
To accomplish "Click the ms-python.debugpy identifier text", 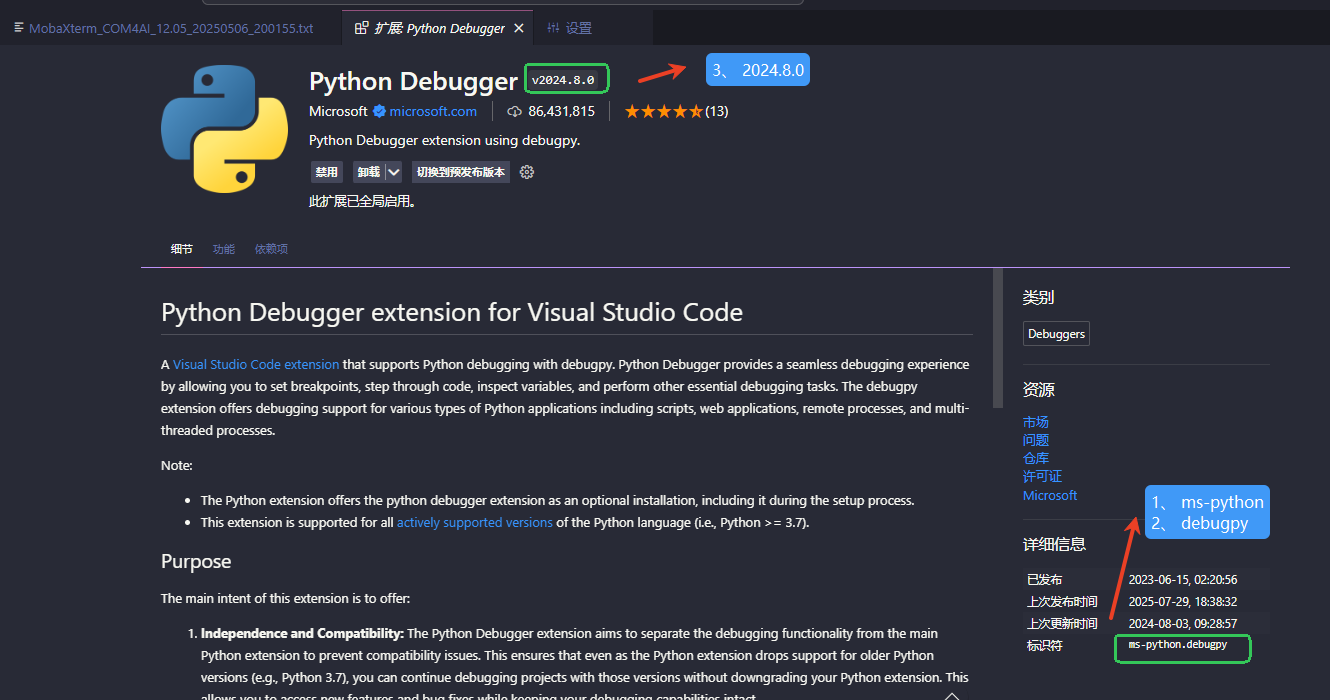I will (x=1178, y=645).
